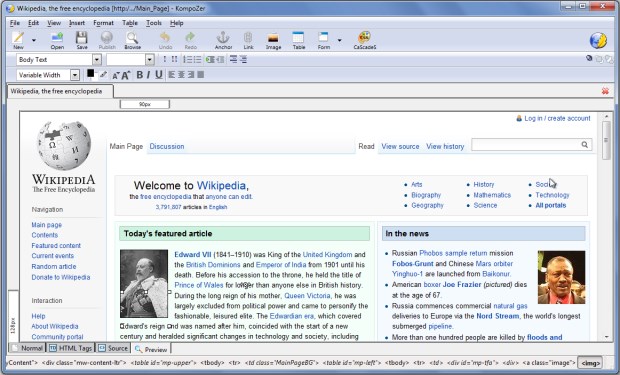Click the Redo arrow icon
The image size is (620, 375).
(191, 40)
